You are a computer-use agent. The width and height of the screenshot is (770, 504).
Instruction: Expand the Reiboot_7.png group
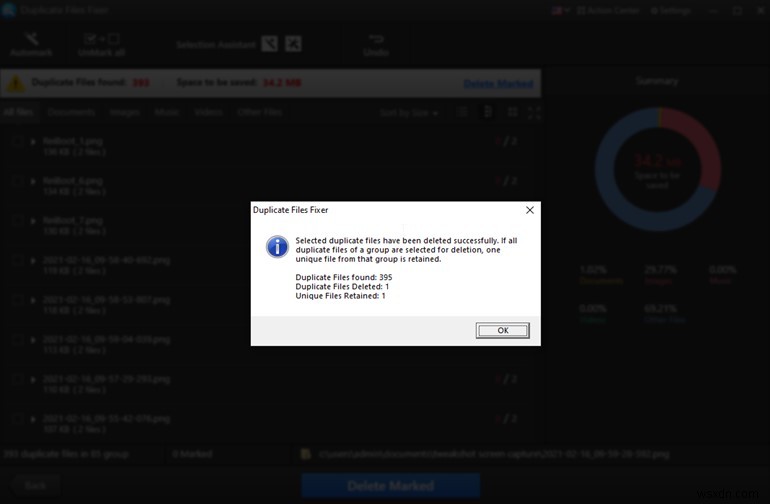coord(33,221)
